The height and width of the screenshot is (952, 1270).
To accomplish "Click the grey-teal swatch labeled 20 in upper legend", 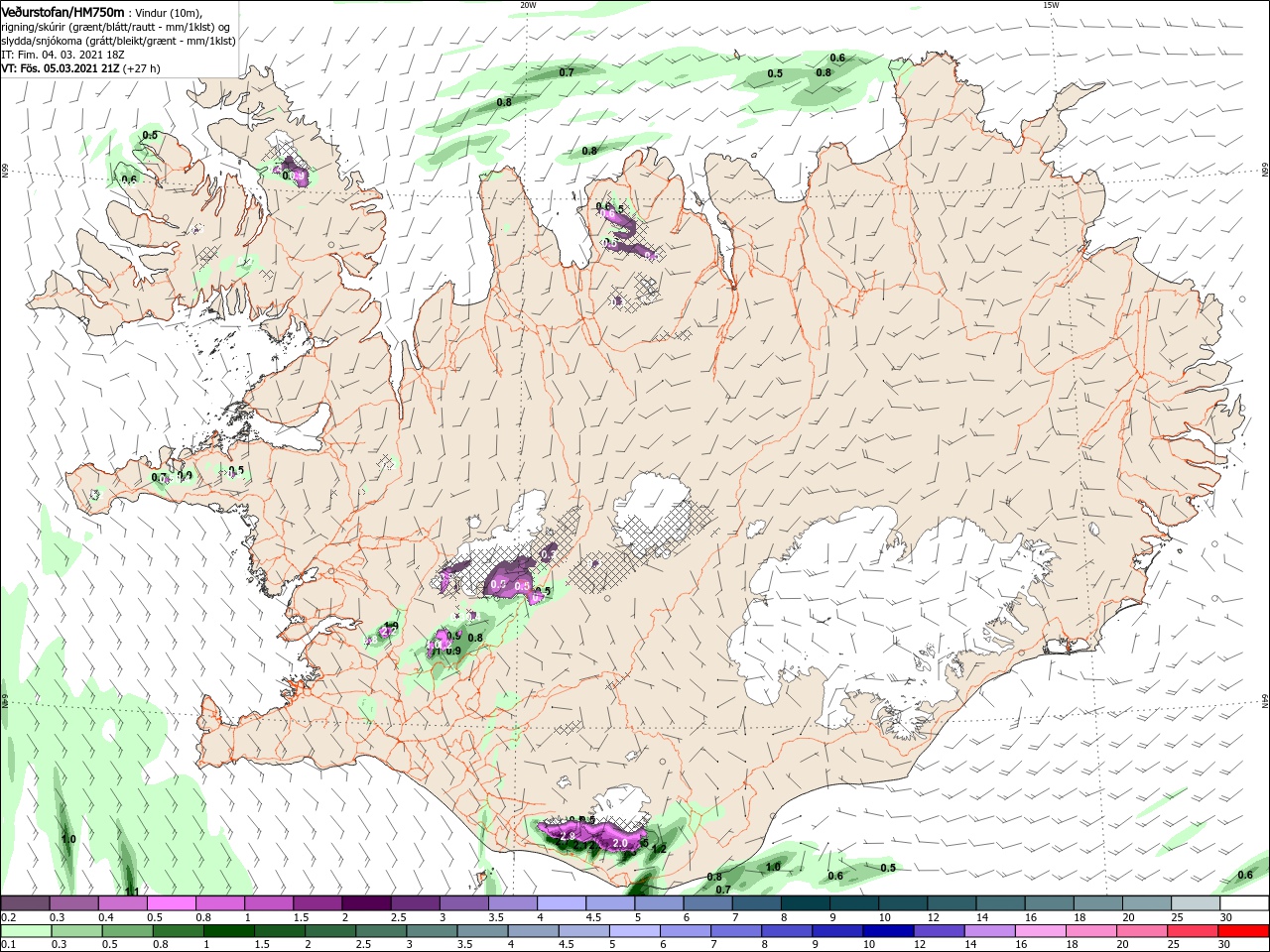I will coord(1147,903).
